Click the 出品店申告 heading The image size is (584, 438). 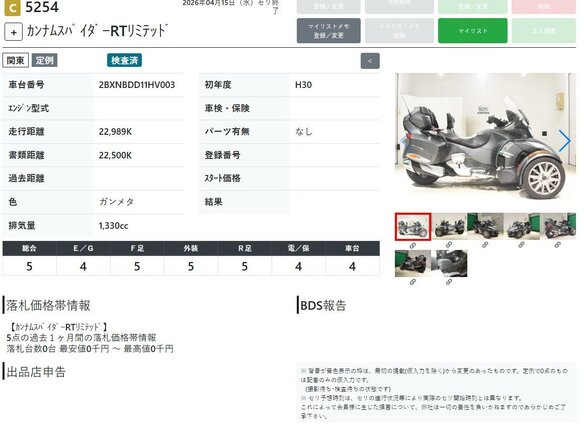(36, 372)
